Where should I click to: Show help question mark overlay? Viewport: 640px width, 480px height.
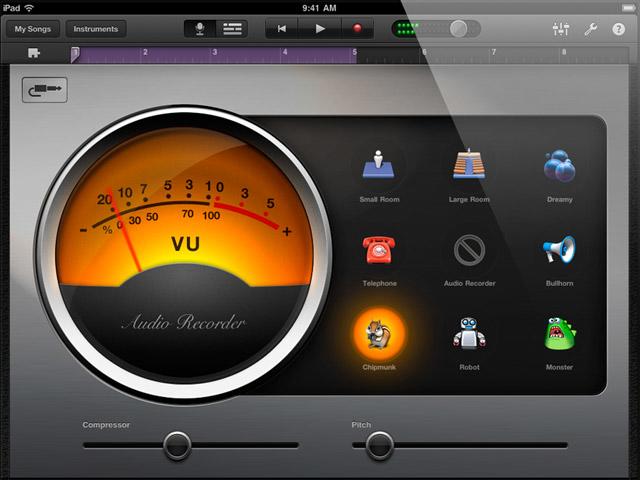coord(618,29)
